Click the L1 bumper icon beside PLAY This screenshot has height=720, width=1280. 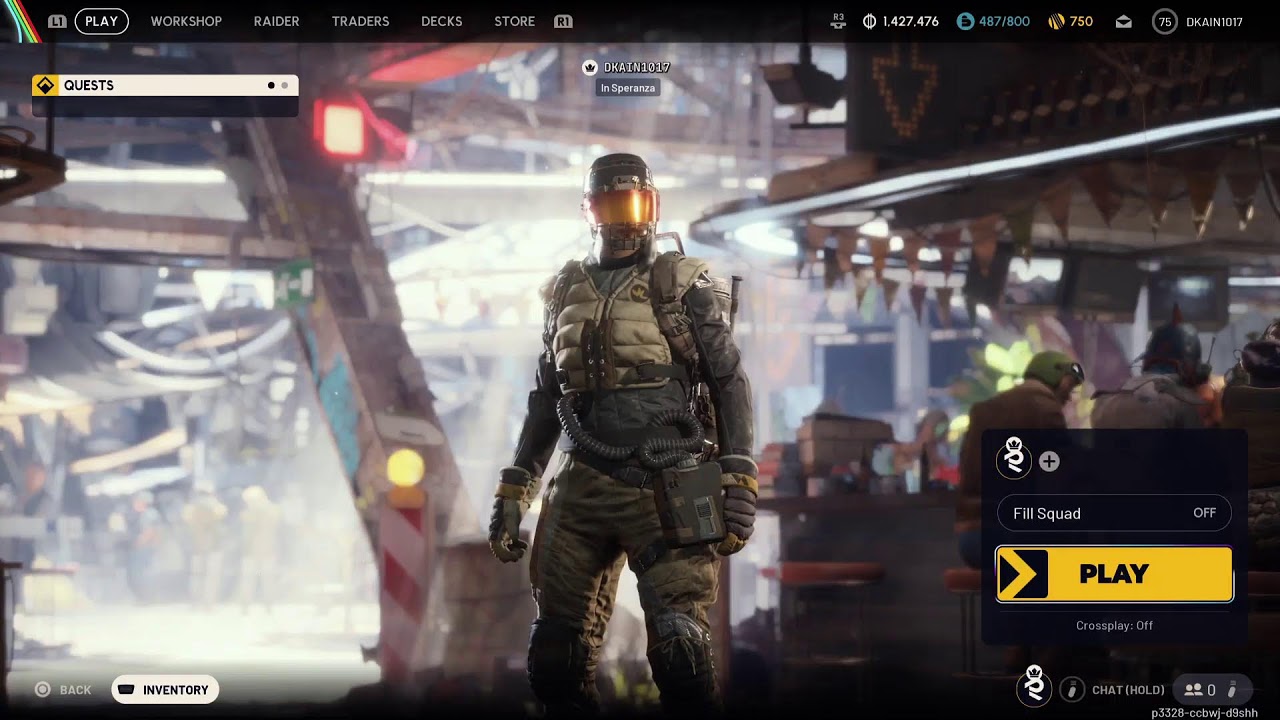57,21
